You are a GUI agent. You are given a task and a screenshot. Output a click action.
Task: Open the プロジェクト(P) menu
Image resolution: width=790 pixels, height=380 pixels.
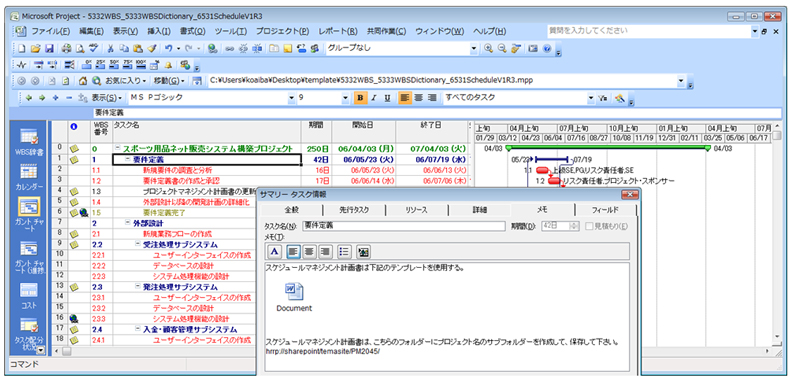(x=282, y=31)
